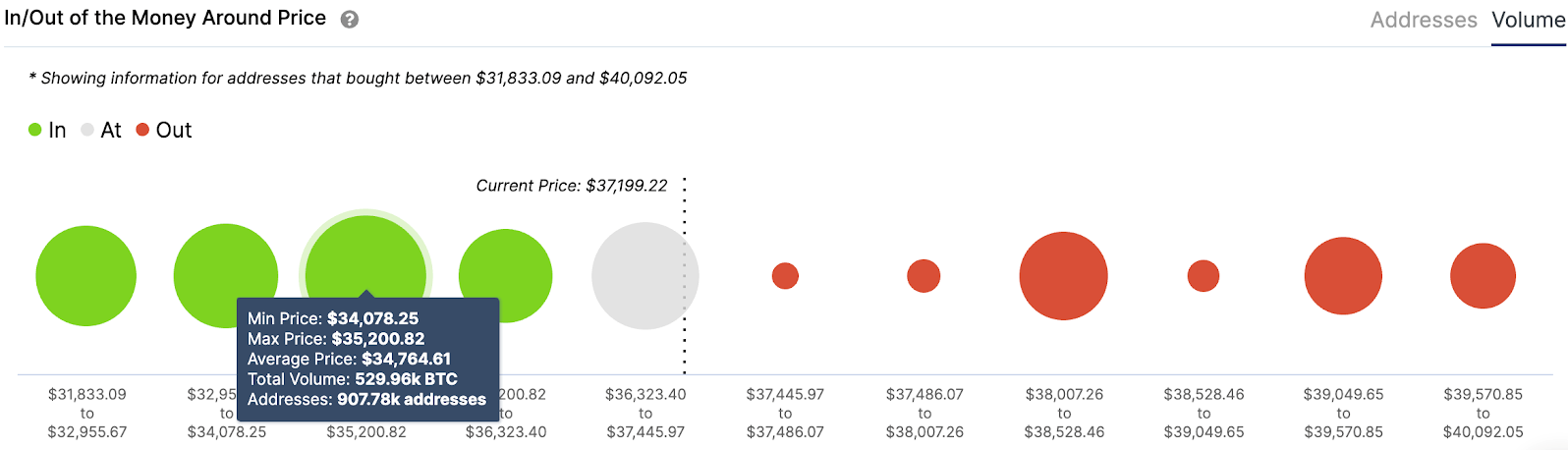Click the green bubble for $31,833.09 range
Viewport: 1568px width, 450px height.
point(86,276)
